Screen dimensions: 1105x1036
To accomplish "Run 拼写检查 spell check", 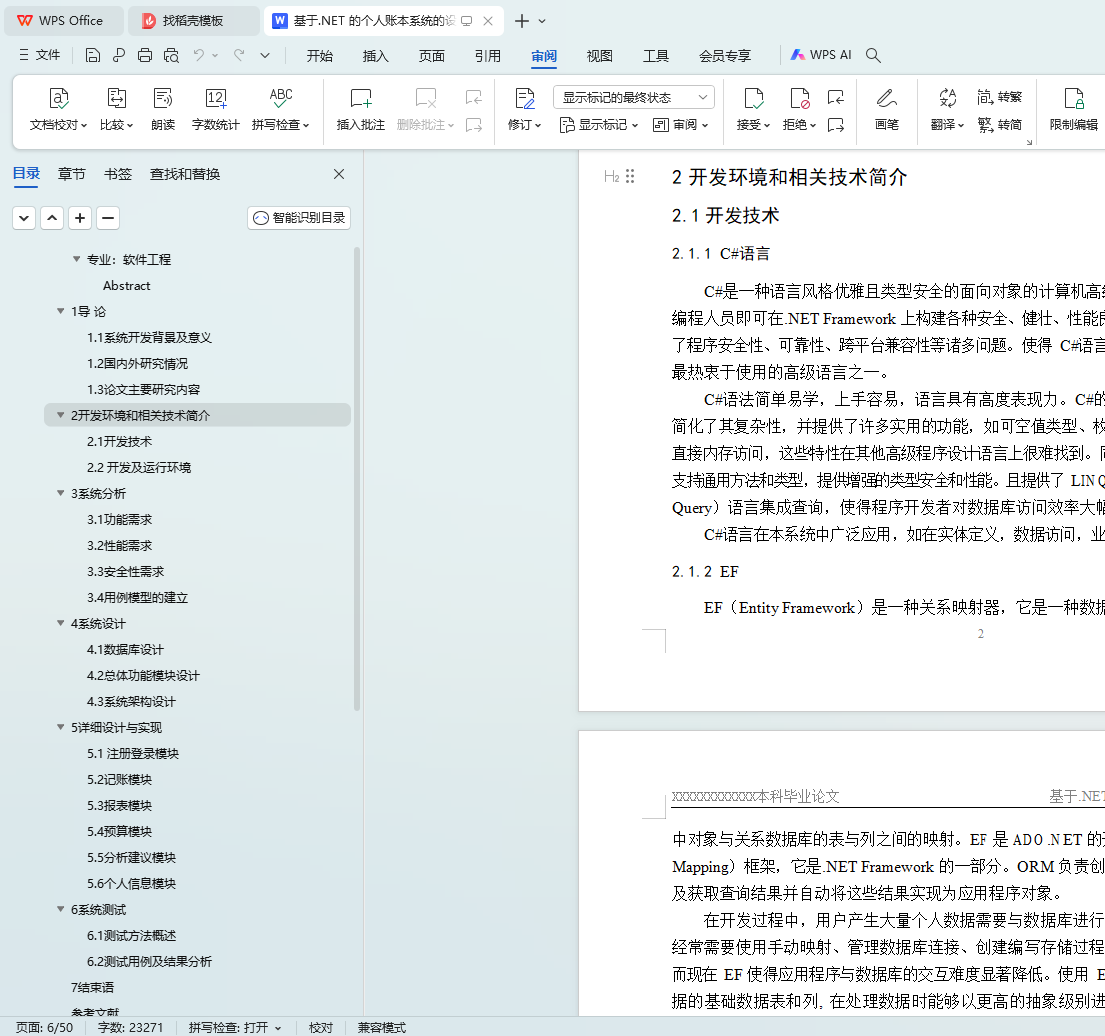I will (280, 109).
